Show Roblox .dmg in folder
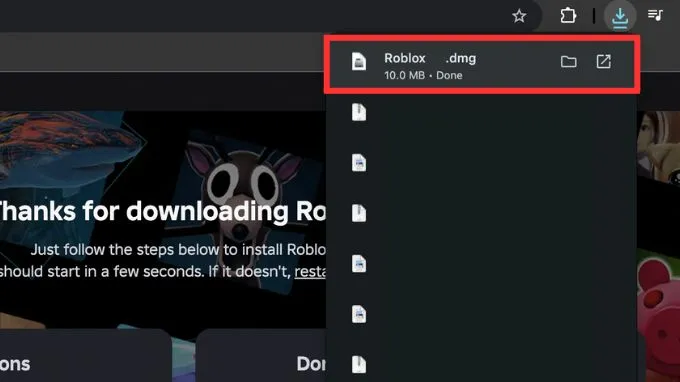 [568, 62]
